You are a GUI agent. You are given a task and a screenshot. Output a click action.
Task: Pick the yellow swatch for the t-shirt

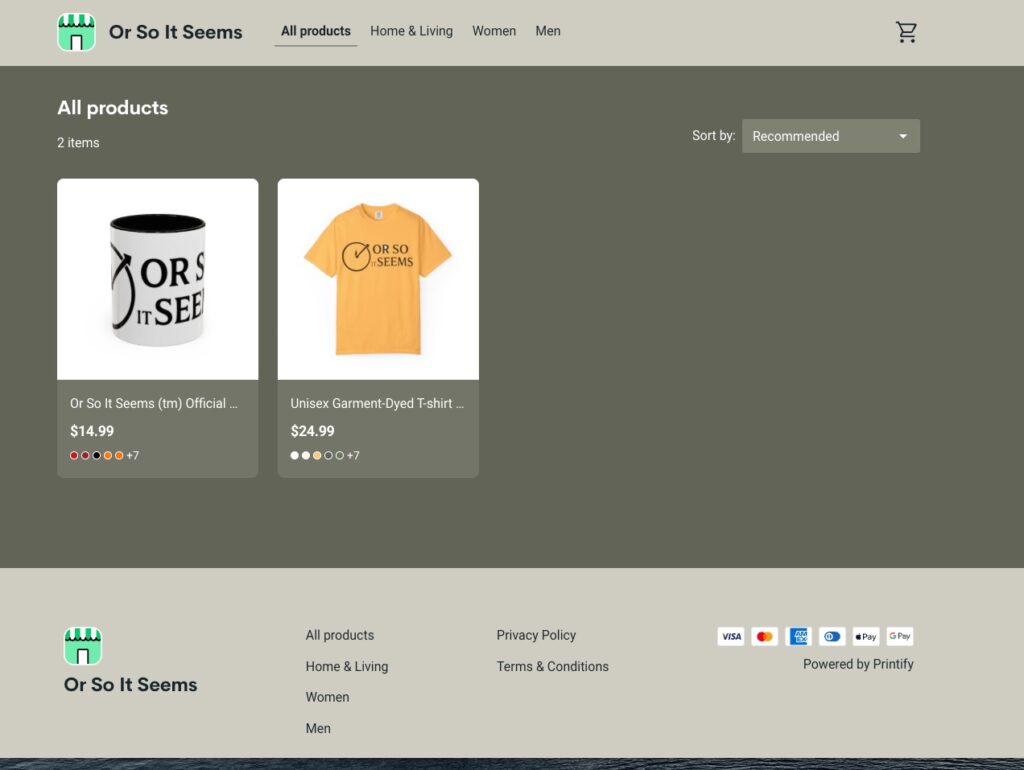pyautogui.click(x=318, y=455)
